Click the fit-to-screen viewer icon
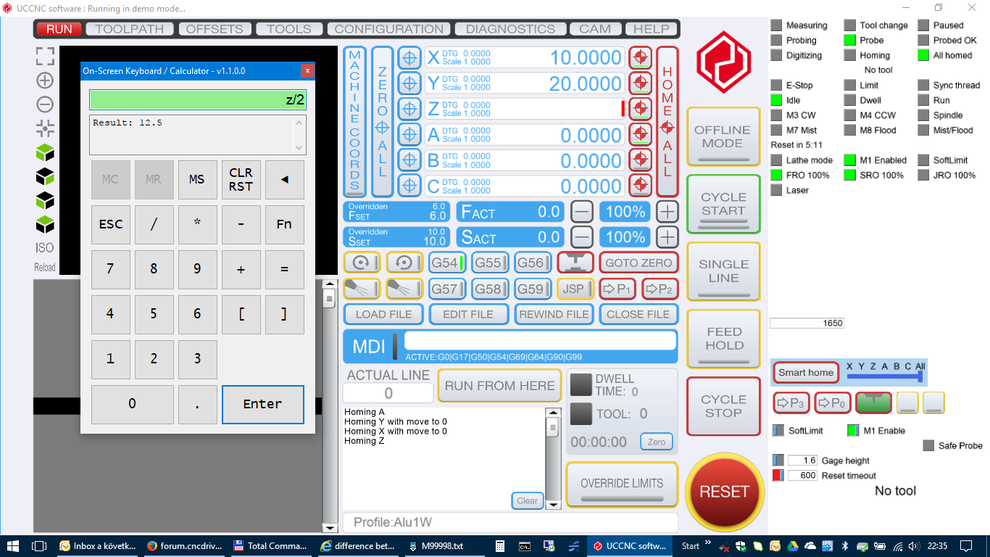The image size is (990, 557). [x=45, y=56]
